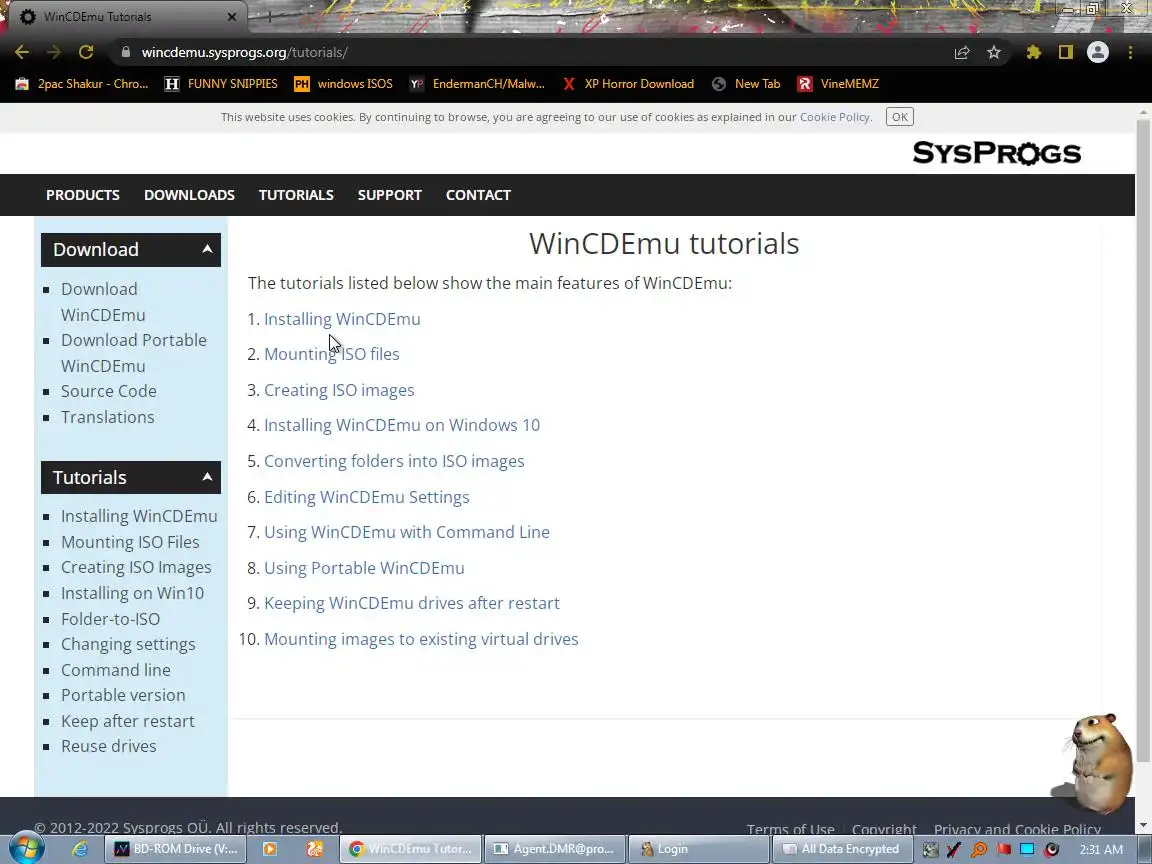
Task: Switch to BD-ROM Drive taskbar window
Action: (176, 849)
